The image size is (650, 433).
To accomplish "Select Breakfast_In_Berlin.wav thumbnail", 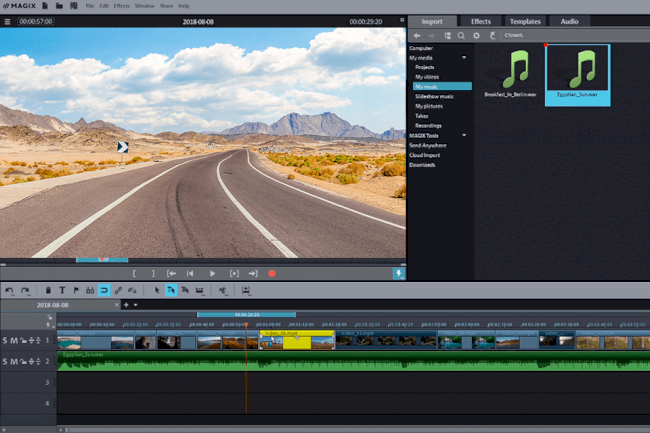I will (x=511, y=74).
